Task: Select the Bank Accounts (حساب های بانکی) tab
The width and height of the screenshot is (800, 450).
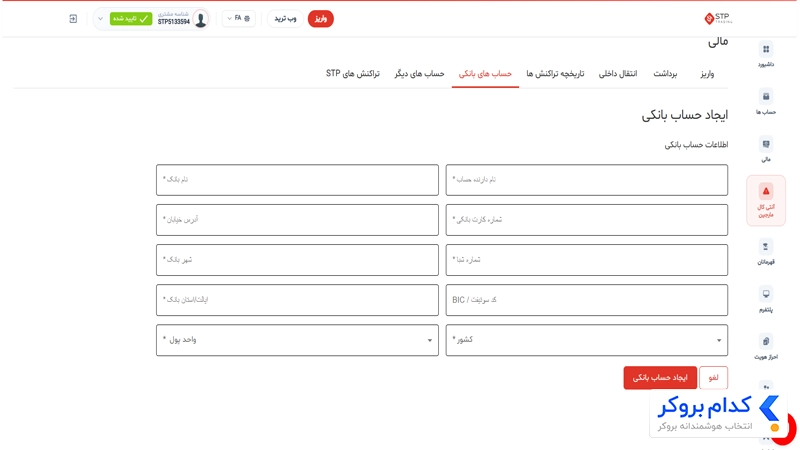Action: (x=485, y=74)
